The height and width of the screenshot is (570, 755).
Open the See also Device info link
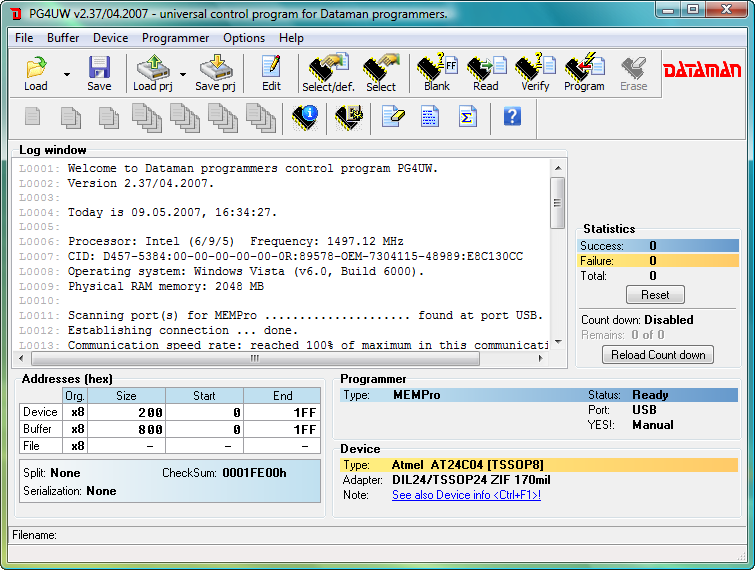466,495
